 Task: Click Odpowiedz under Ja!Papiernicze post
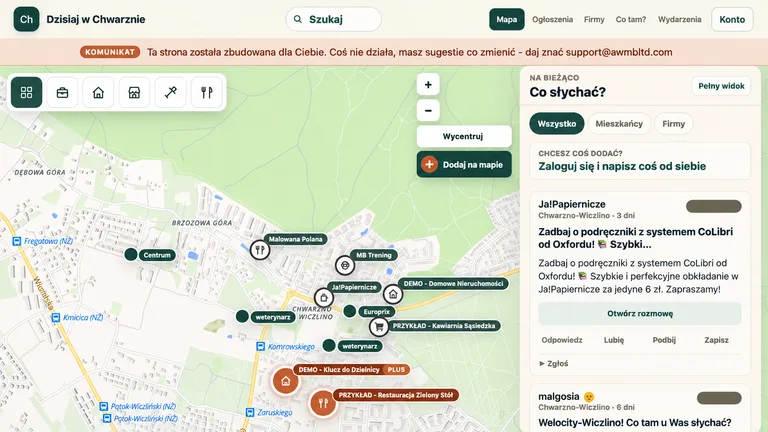tap(562, 340)
